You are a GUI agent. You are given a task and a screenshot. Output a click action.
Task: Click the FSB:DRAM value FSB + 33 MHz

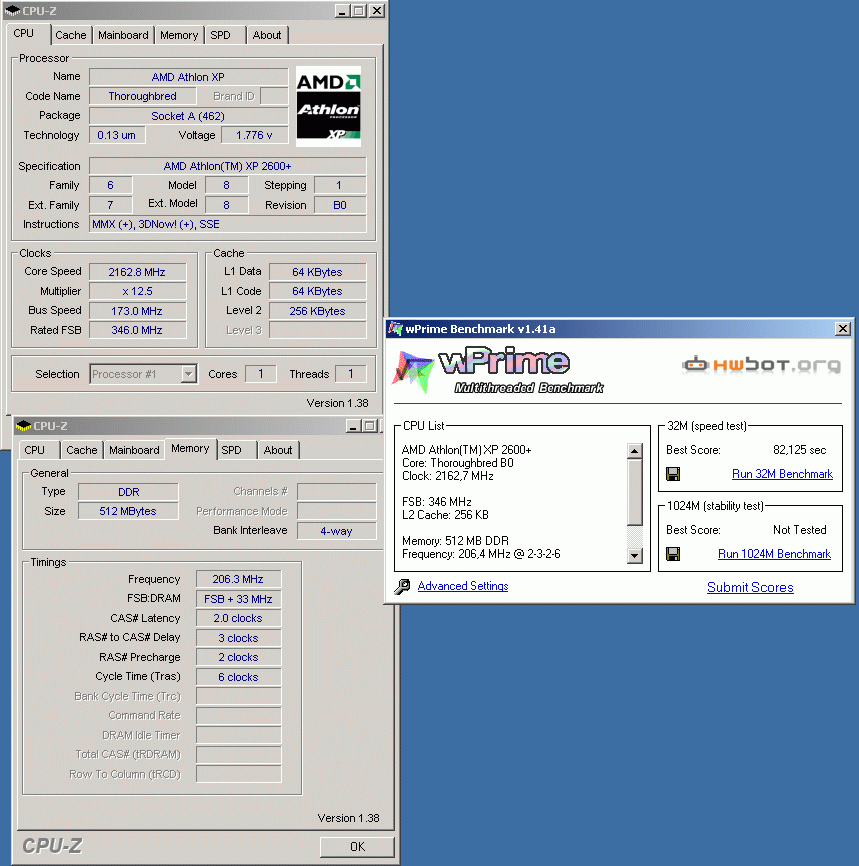[239, 599]
